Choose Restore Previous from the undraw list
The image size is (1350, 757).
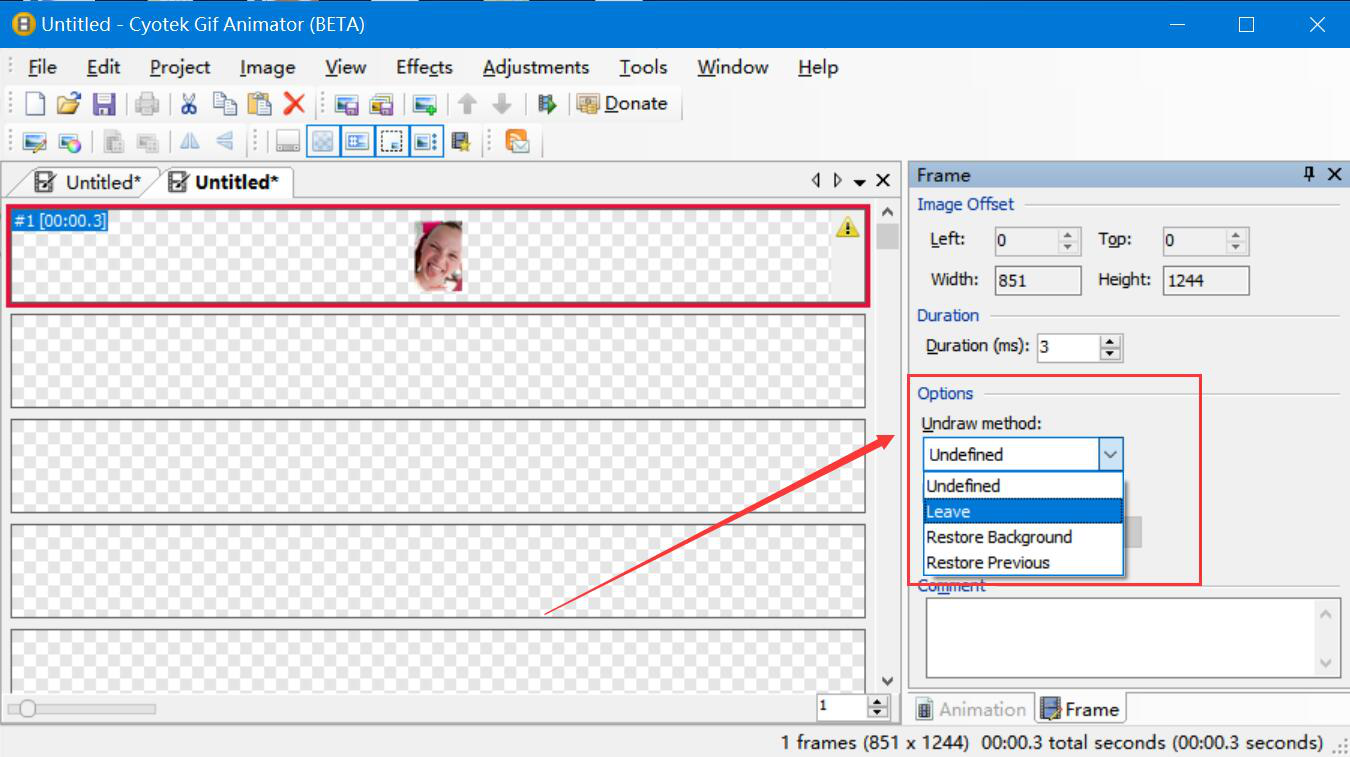click(1024, 562)
